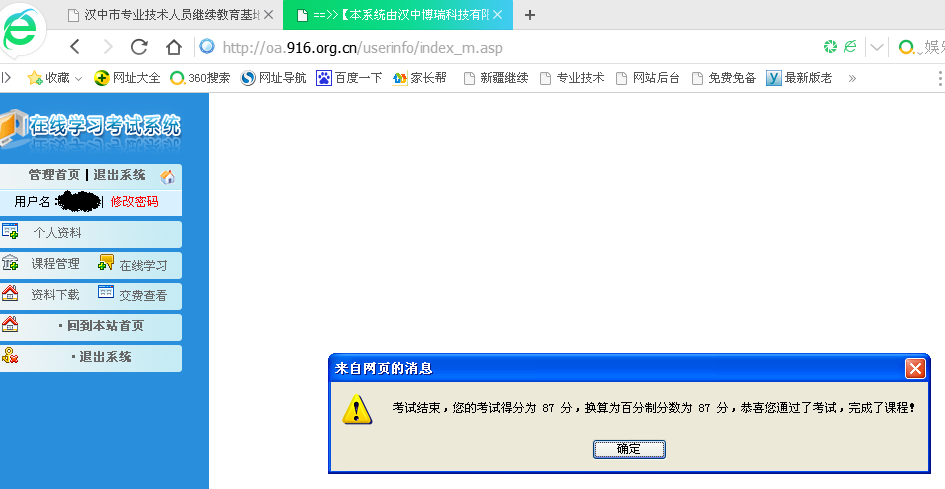Click the 在线学习 icon

point(106,263)
